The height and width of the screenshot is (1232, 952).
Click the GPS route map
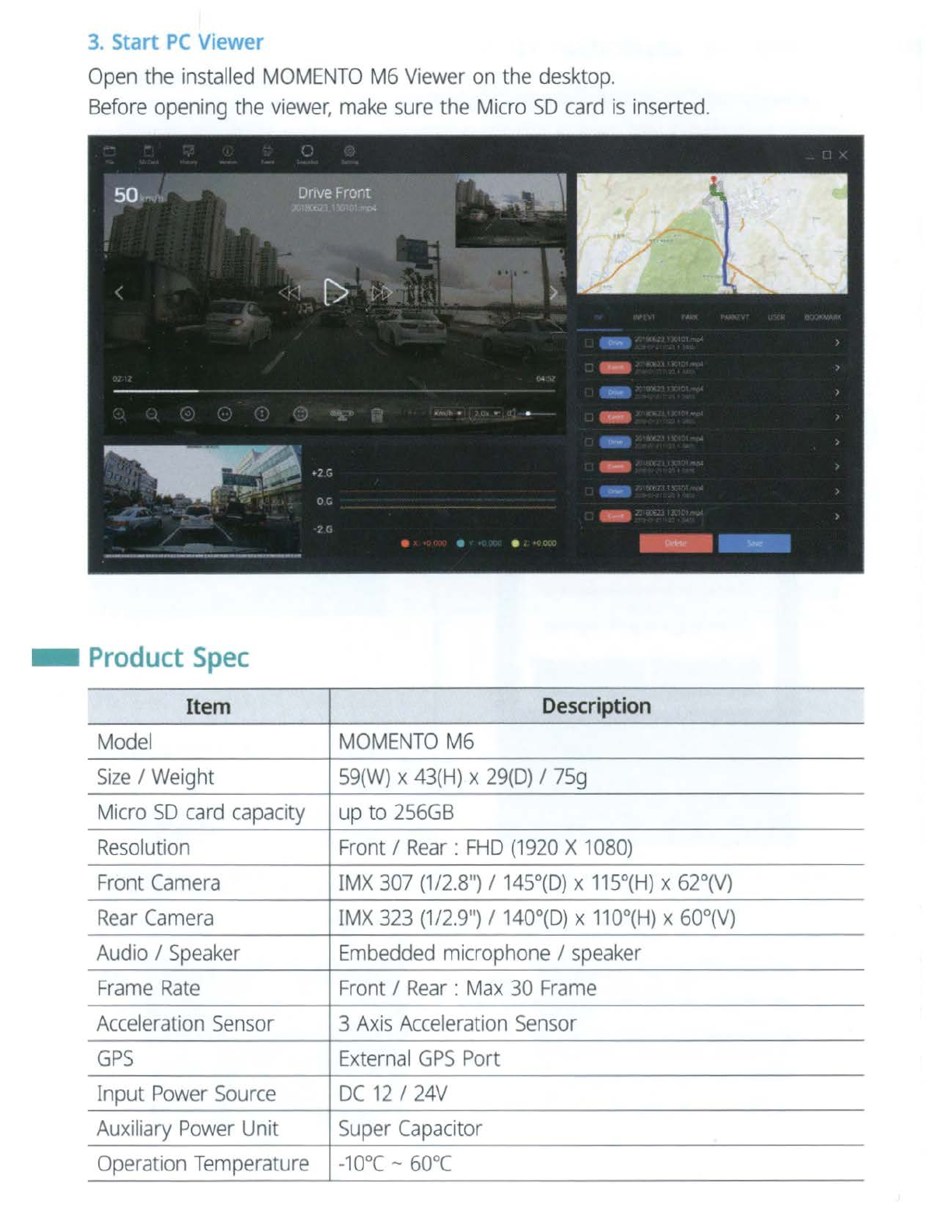712,233
